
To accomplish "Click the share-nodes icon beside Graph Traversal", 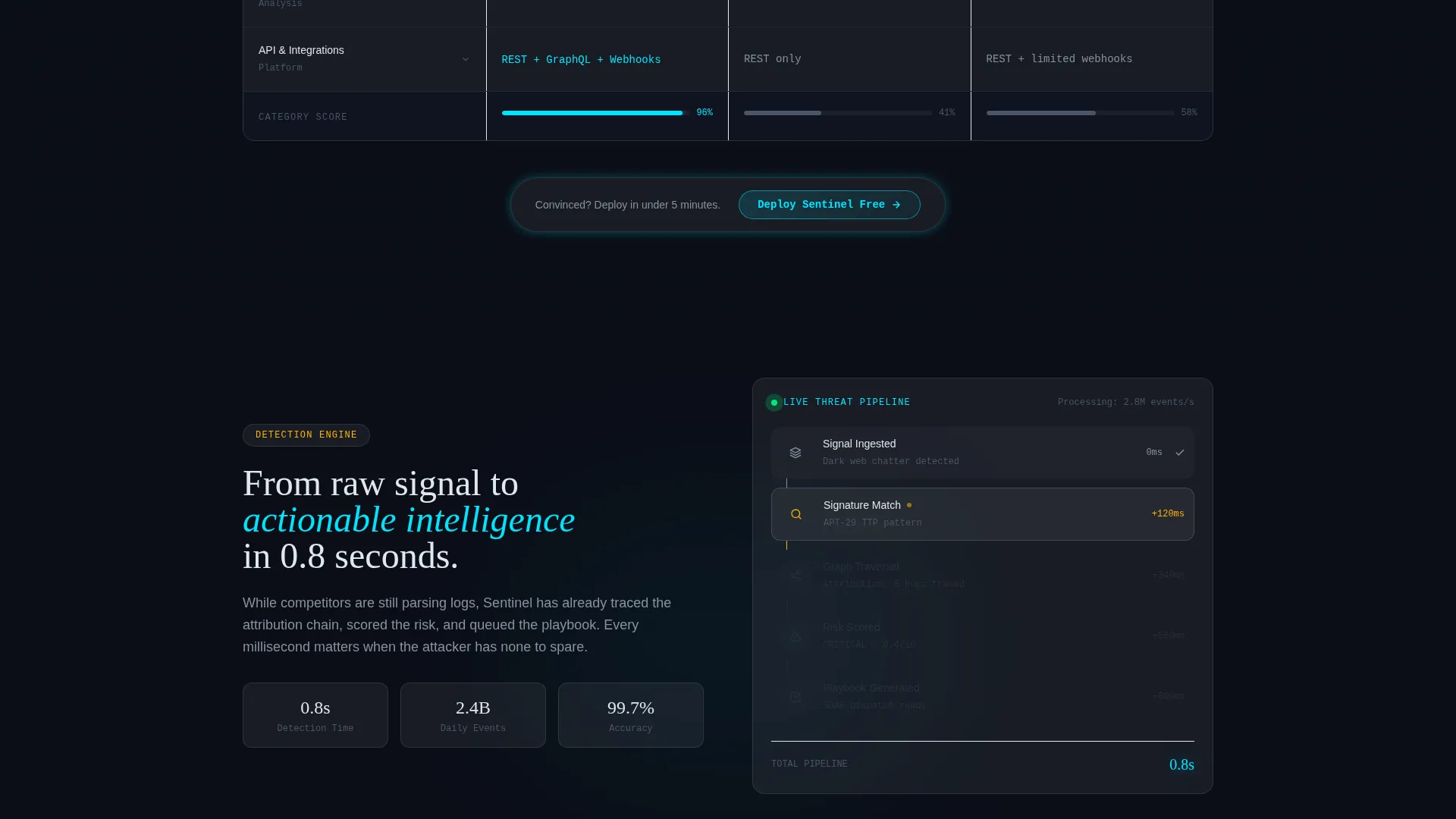I will [x=795, y=576].
